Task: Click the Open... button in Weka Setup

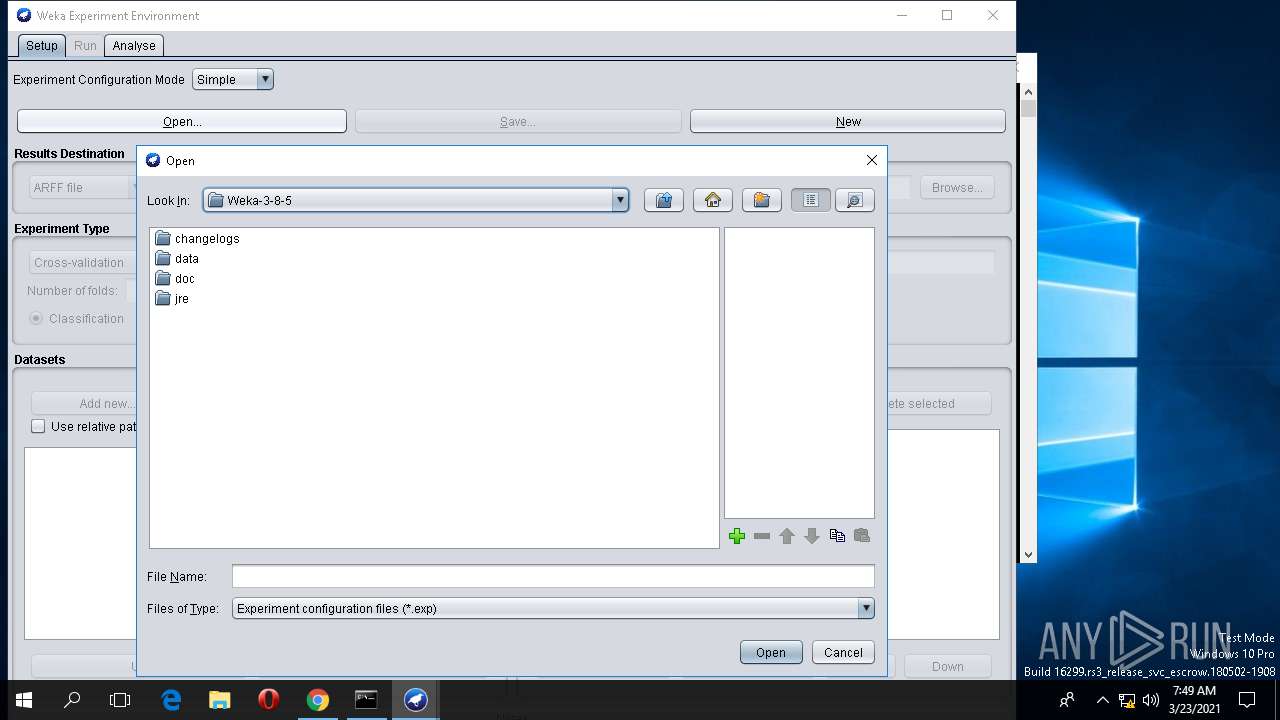Action: [x=182, y=121]
